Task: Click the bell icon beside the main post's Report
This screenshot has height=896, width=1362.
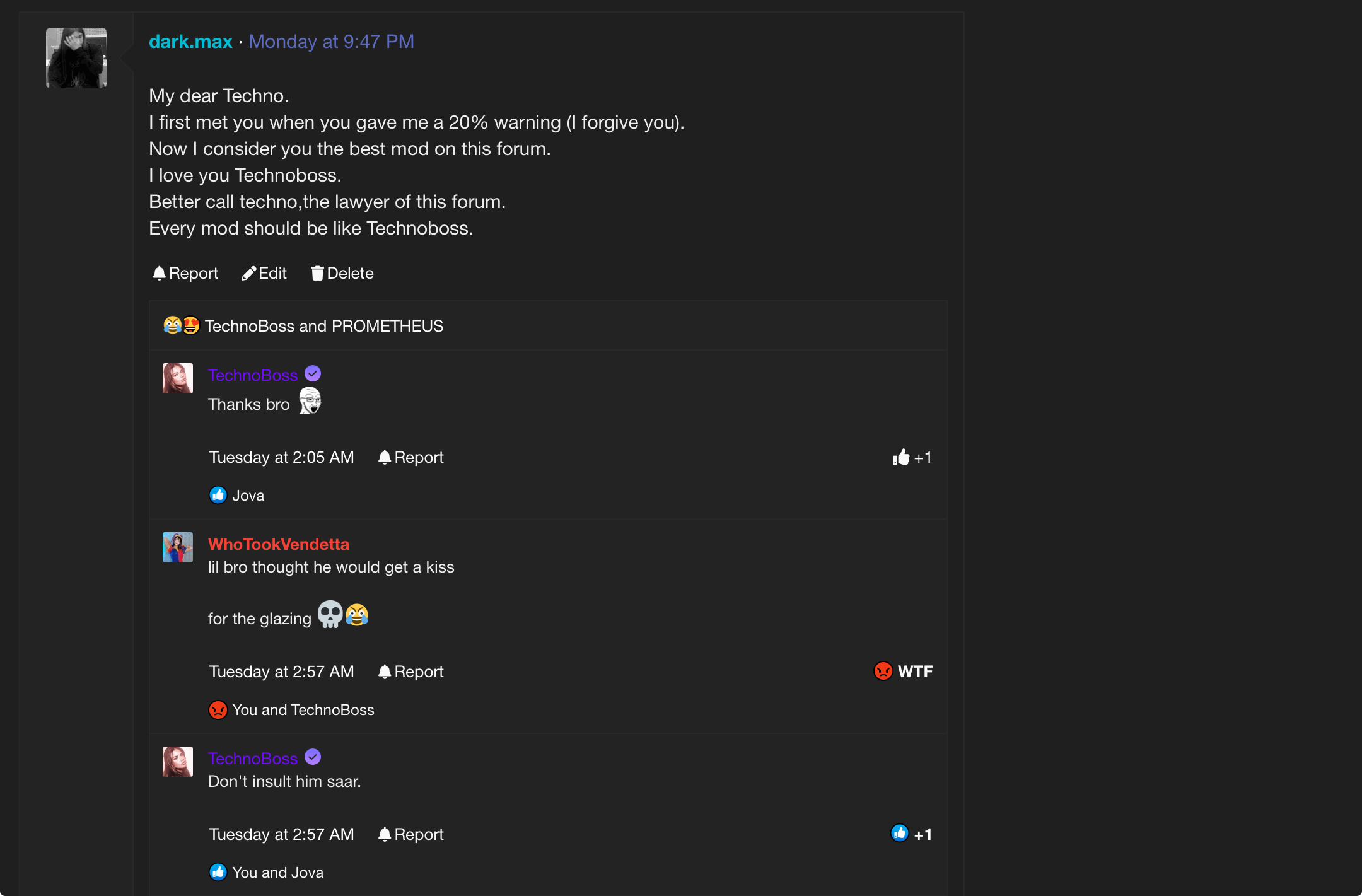Action: coord(159,273)
